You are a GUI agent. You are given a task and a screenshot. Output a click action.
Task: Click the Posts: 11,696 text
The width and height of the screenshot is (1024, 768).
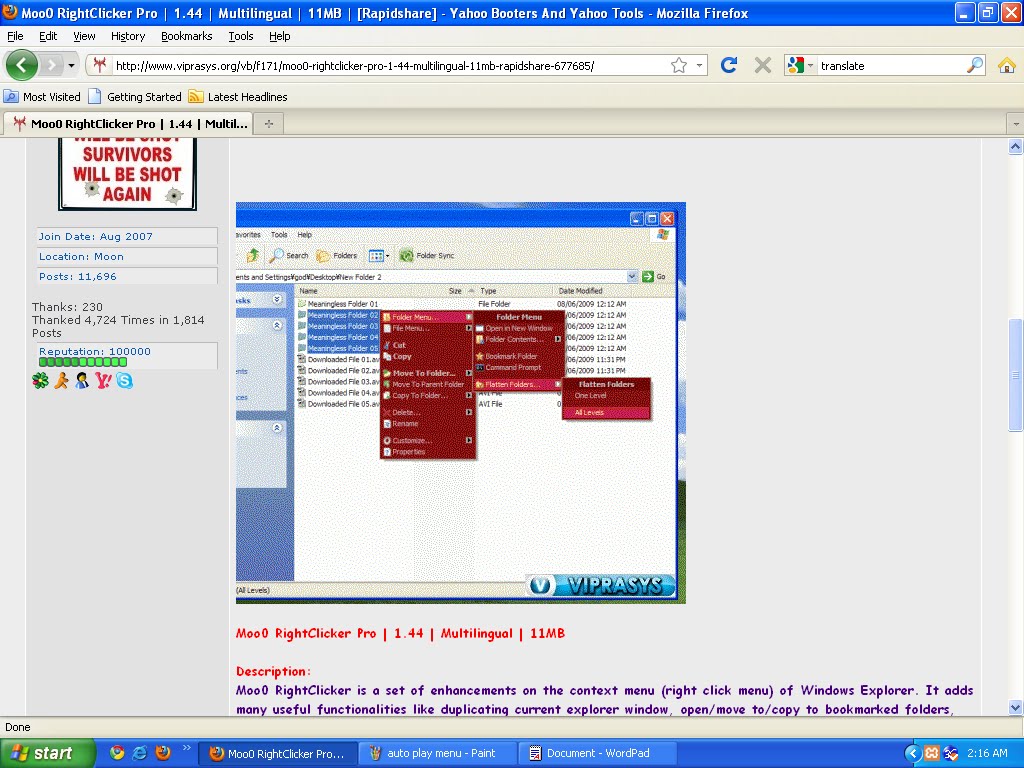[78, 276]
